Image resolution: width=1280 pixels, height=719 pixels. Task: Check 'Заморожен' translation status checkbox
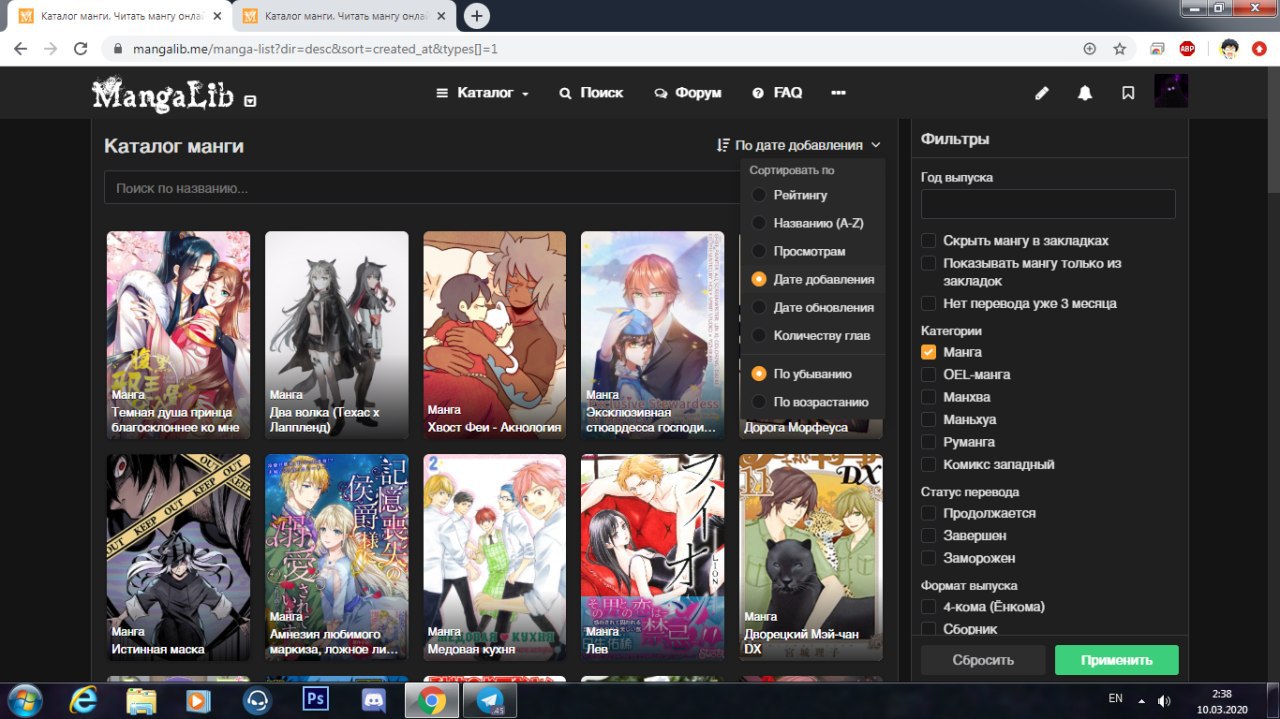point(929,558)
